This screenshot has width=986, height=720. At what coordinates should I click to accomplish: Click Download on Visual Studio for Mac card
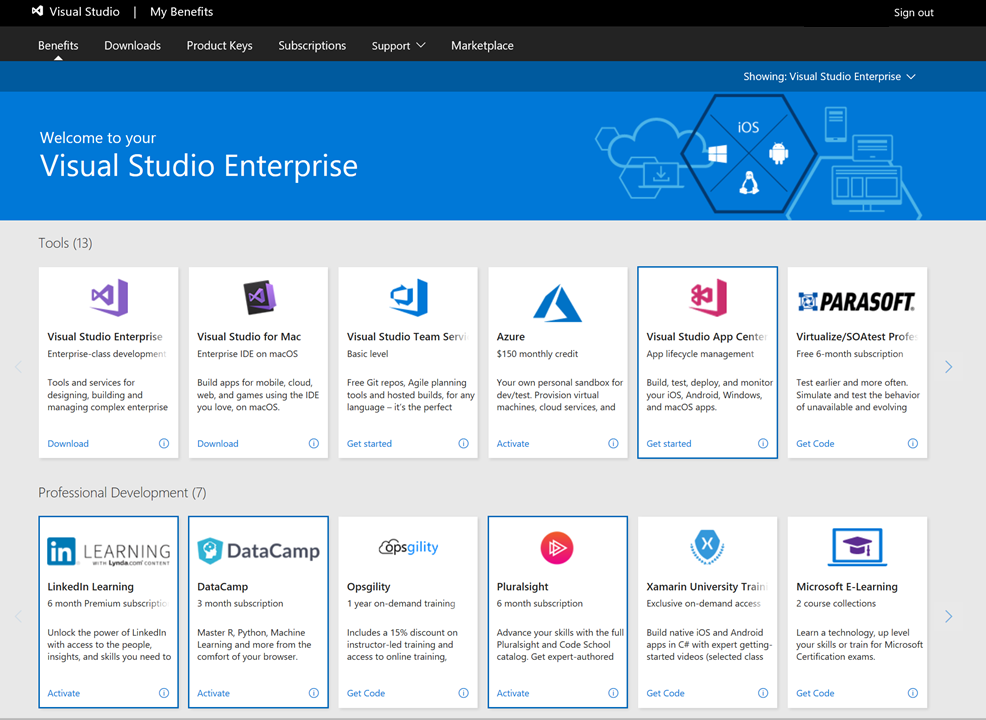[218, 443]
